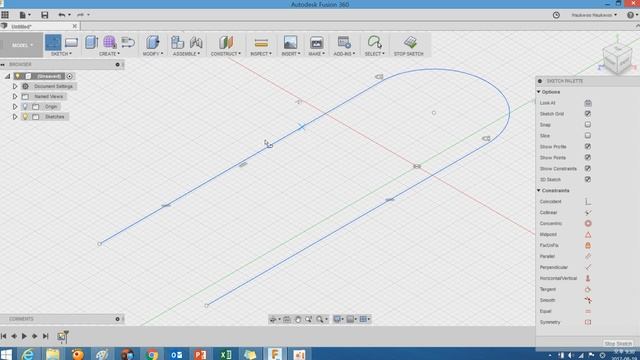
Task: Click the job status clock icon
Action: 556,15
